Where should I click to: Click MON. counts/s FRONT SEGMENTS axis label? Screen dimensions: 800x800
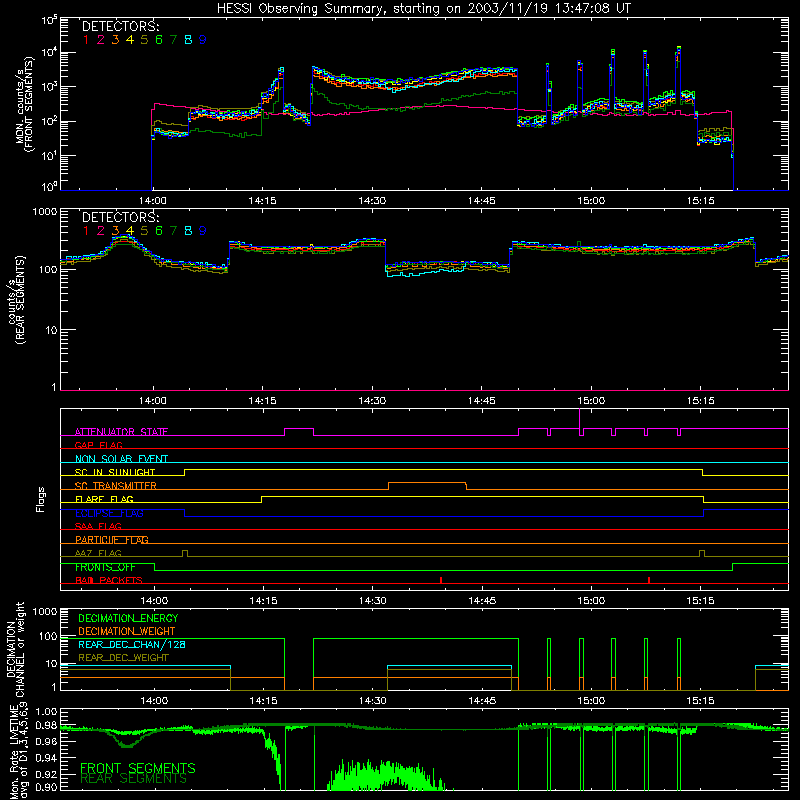click(x=26, y=104)
